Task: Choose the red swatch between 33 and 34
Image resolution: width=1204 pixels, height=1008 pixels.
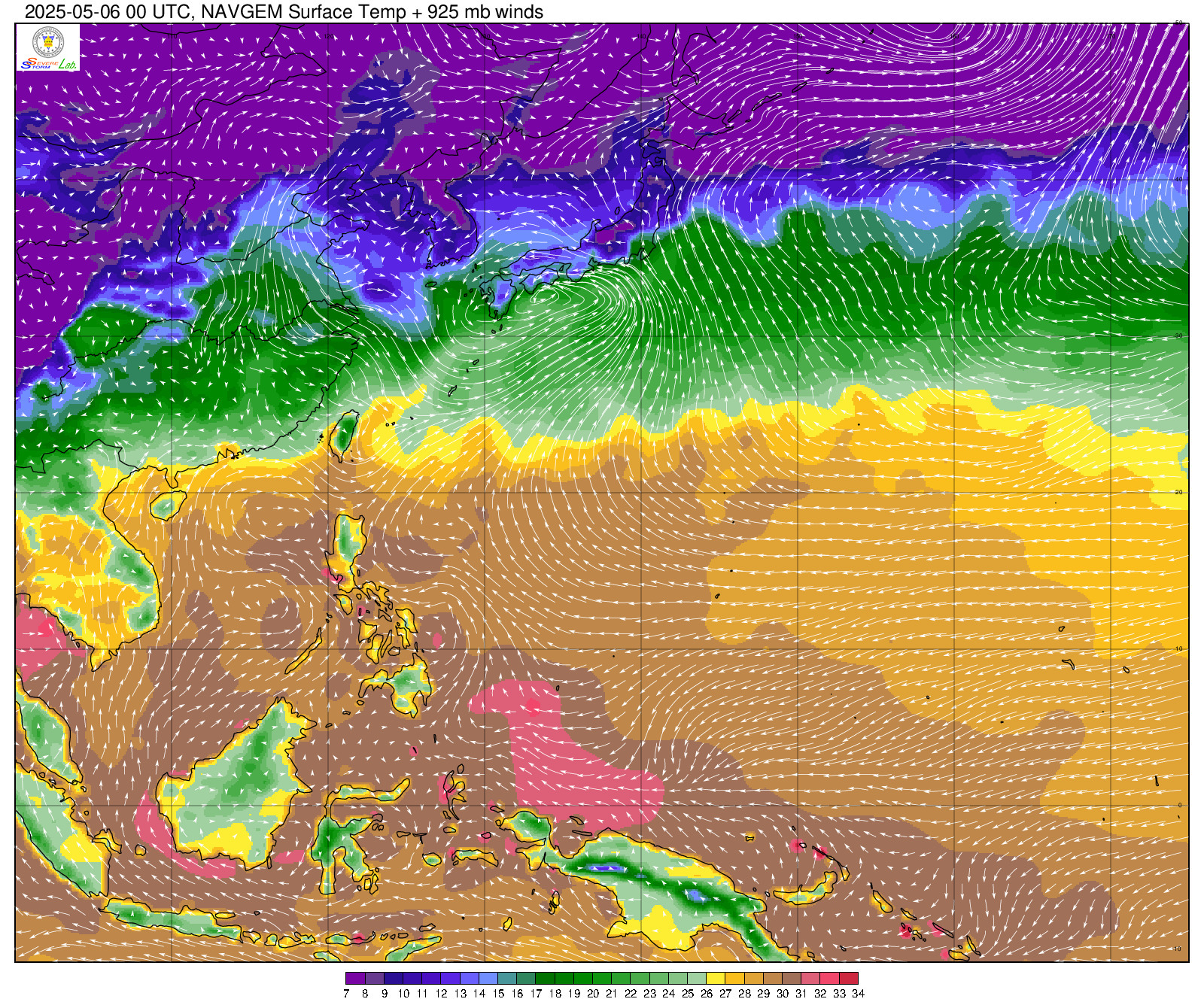Action: (x=848, y=979)
